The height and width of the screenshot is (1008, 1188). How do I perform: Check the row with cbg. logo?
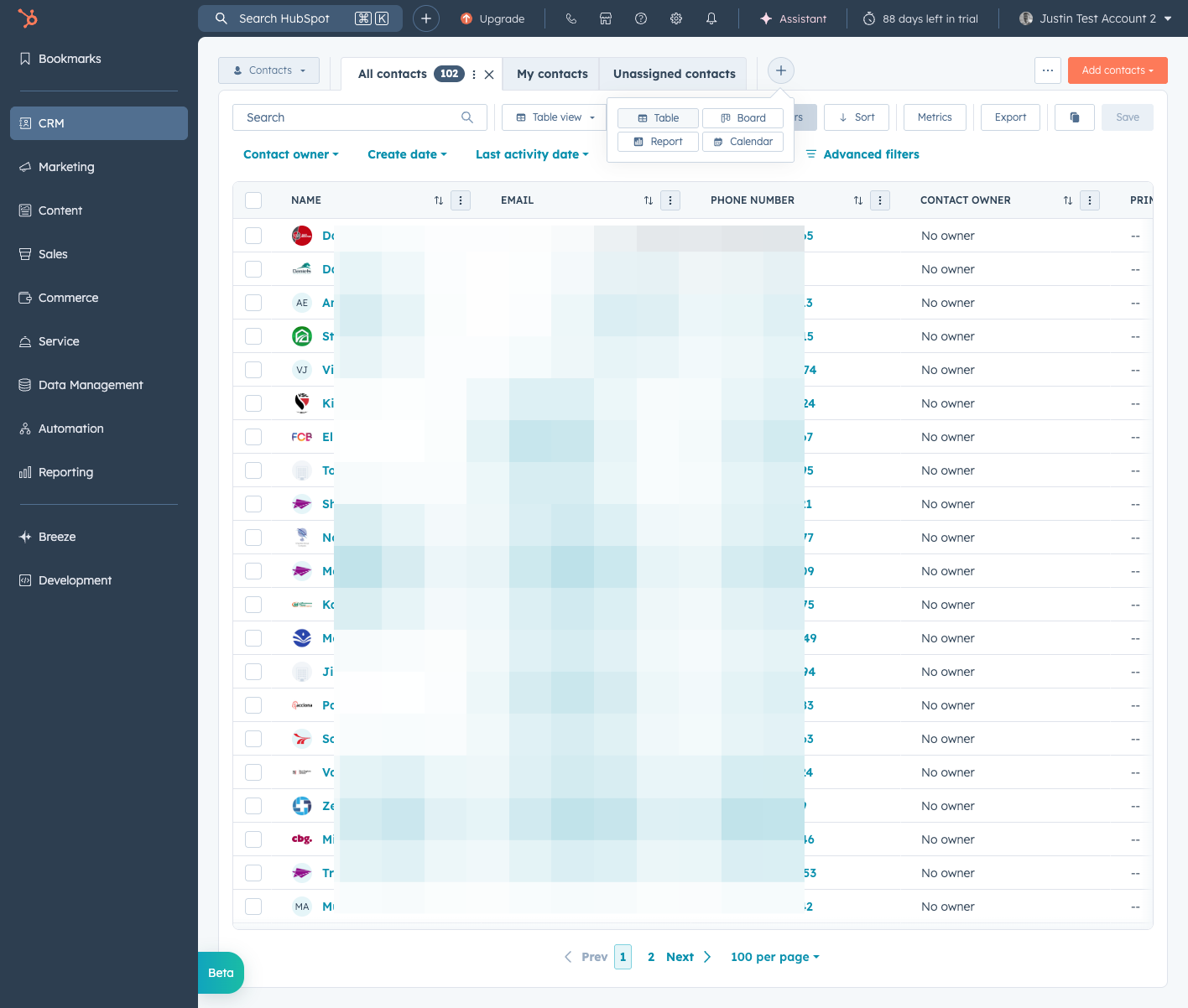click(x=253, y=839)
